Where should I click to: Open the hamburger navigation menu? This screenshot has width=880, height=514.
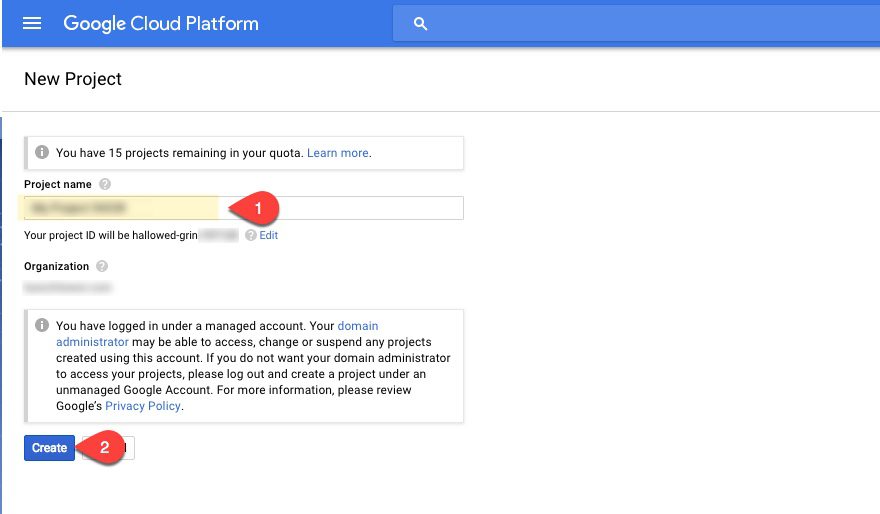pyautogui.click(x=32, y=23)
